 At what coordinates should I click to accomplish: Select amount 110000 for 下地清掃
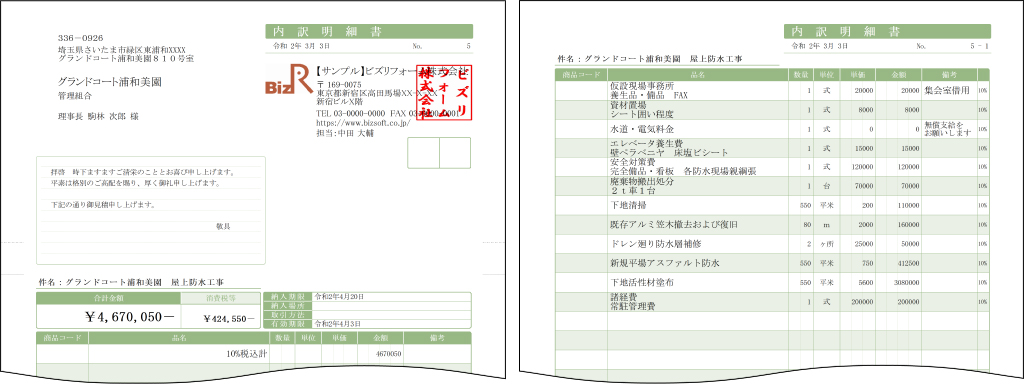pos(909,206)
